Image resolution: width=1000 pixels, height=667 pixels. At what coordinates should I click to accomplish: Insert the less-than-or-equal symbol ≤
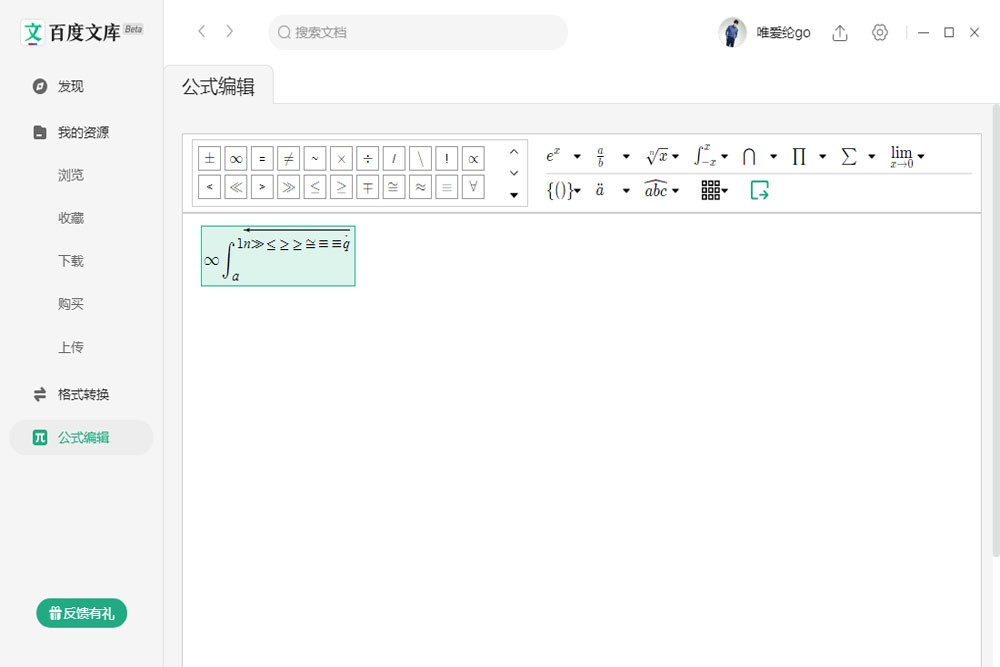pyautogui.click(x=315, y=186)
